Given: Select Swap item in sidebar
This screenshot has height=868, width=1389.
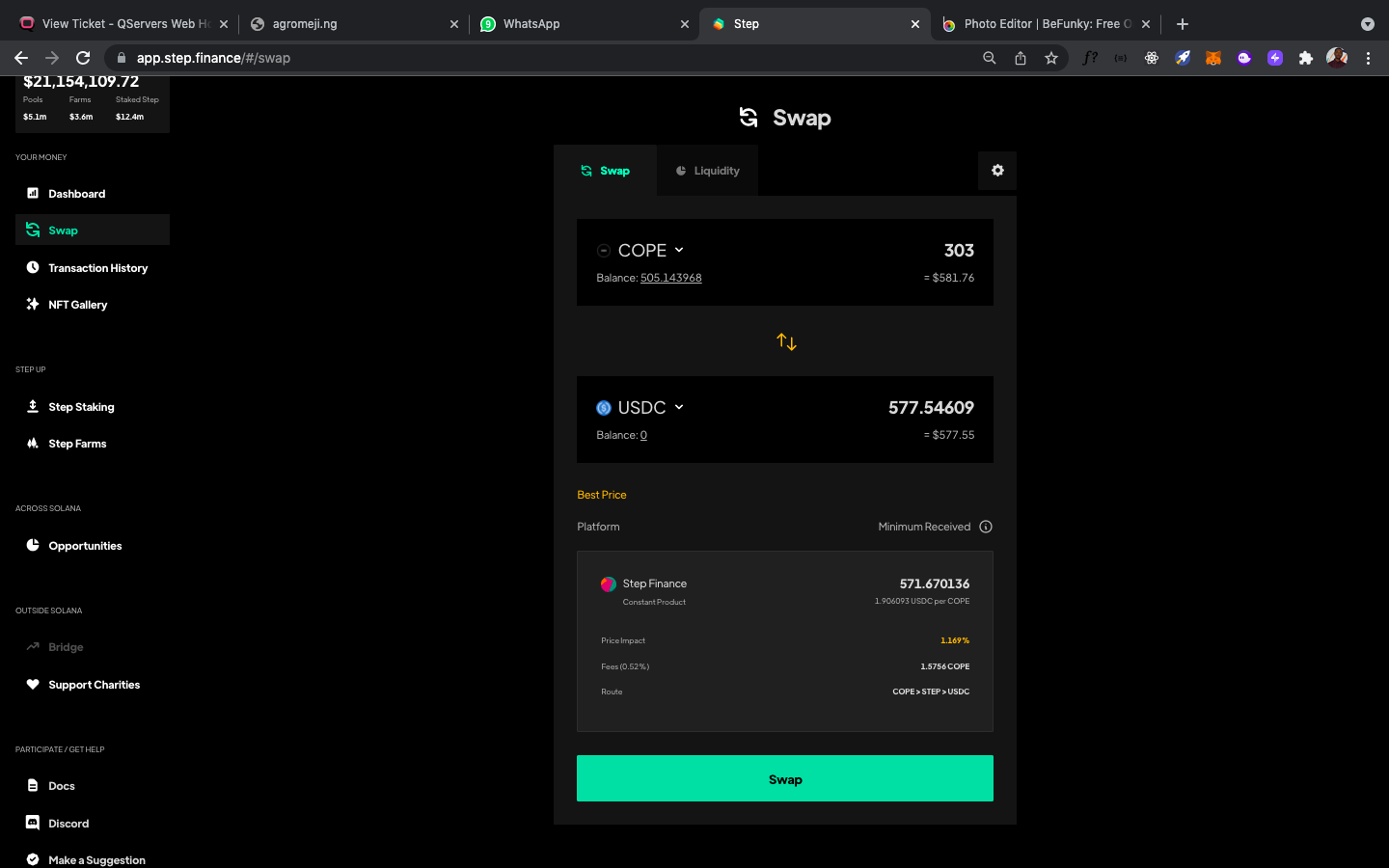Looking at the screenshot, I should point(93,231).
